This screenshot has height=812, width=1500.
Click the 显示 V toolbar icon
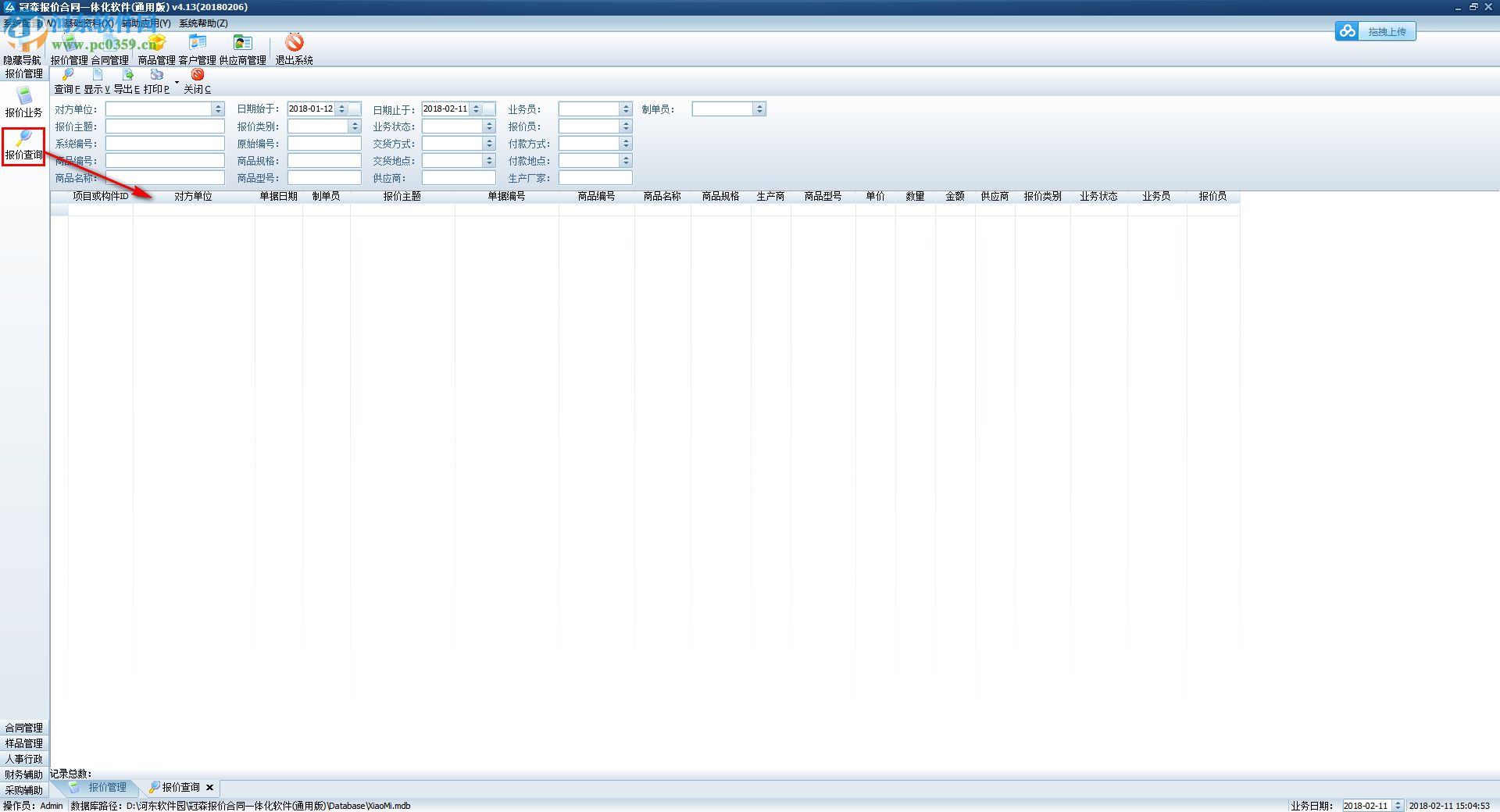tap(97, 81)
